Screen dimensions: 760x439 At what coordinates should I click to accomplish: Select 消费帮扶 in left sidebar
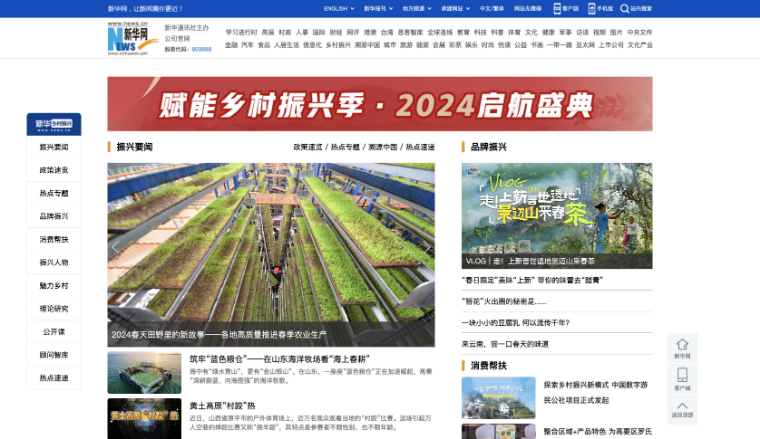tap(54, 239)
